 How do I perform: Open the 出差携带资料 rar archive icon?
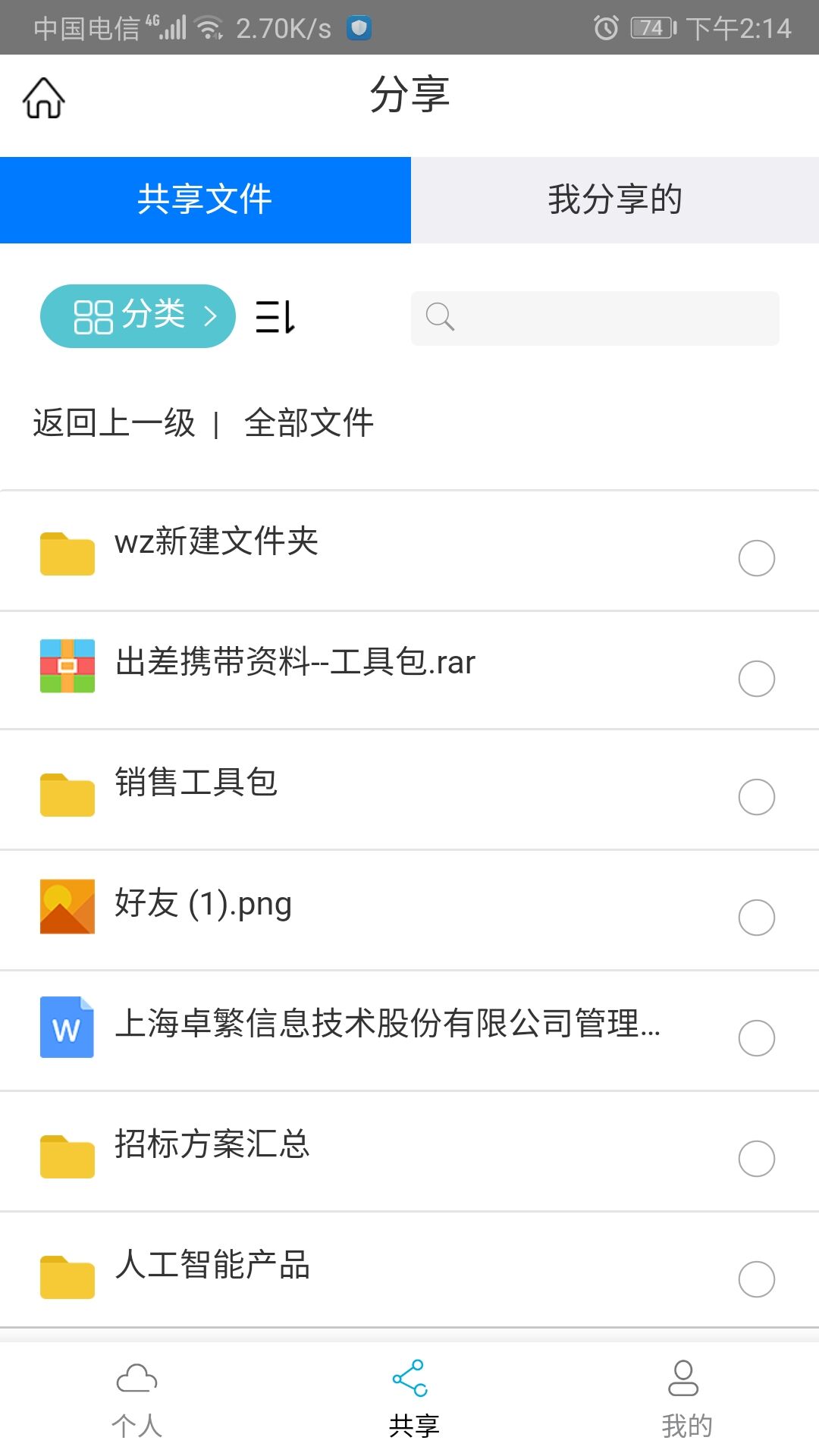point(67,666)
